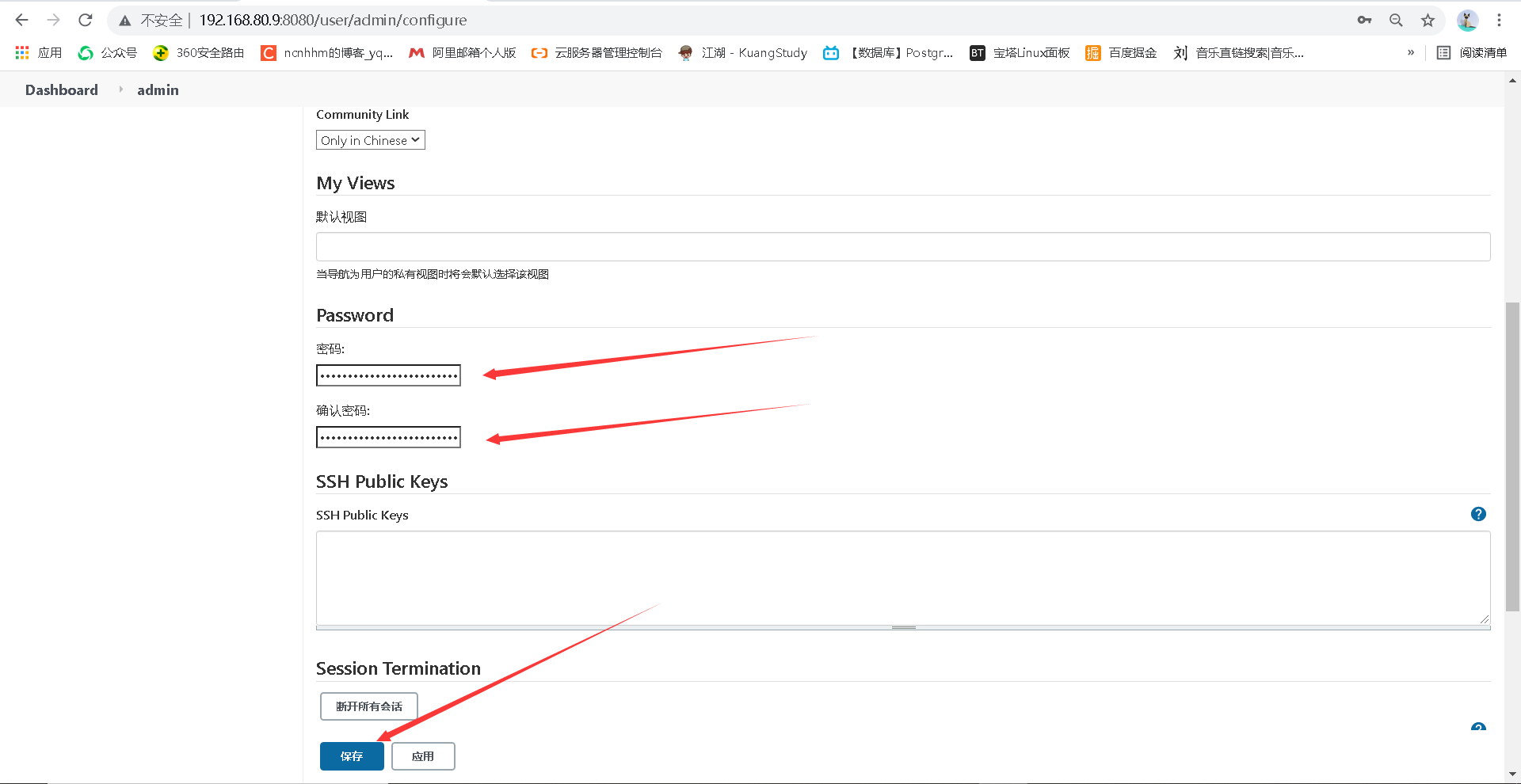Open the ncnhhm的博客 bookmark
Screen dimensions: 1521x784
coord(326,52)
